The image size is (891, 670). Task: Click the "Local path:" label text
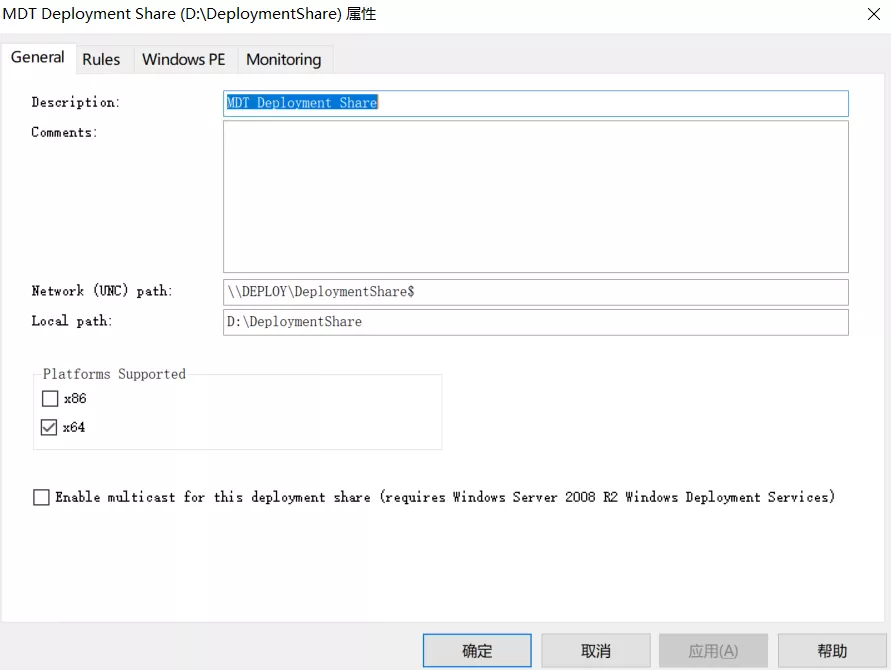(72, 321)
